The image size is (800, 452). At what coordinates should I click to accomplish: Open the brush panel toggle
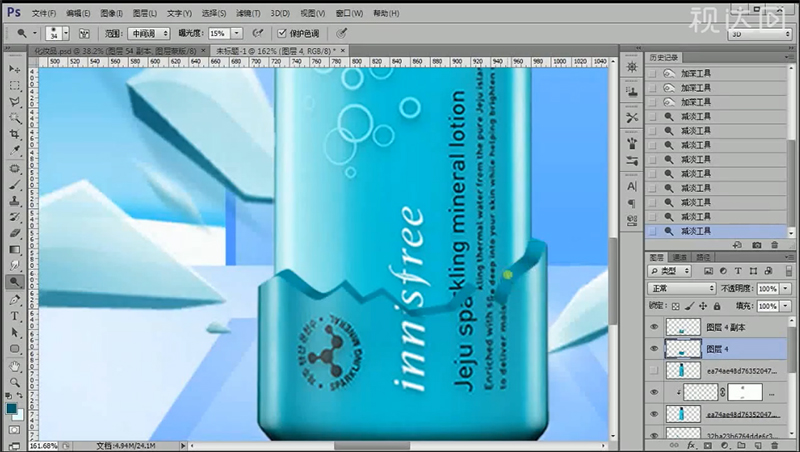point(84,34)
